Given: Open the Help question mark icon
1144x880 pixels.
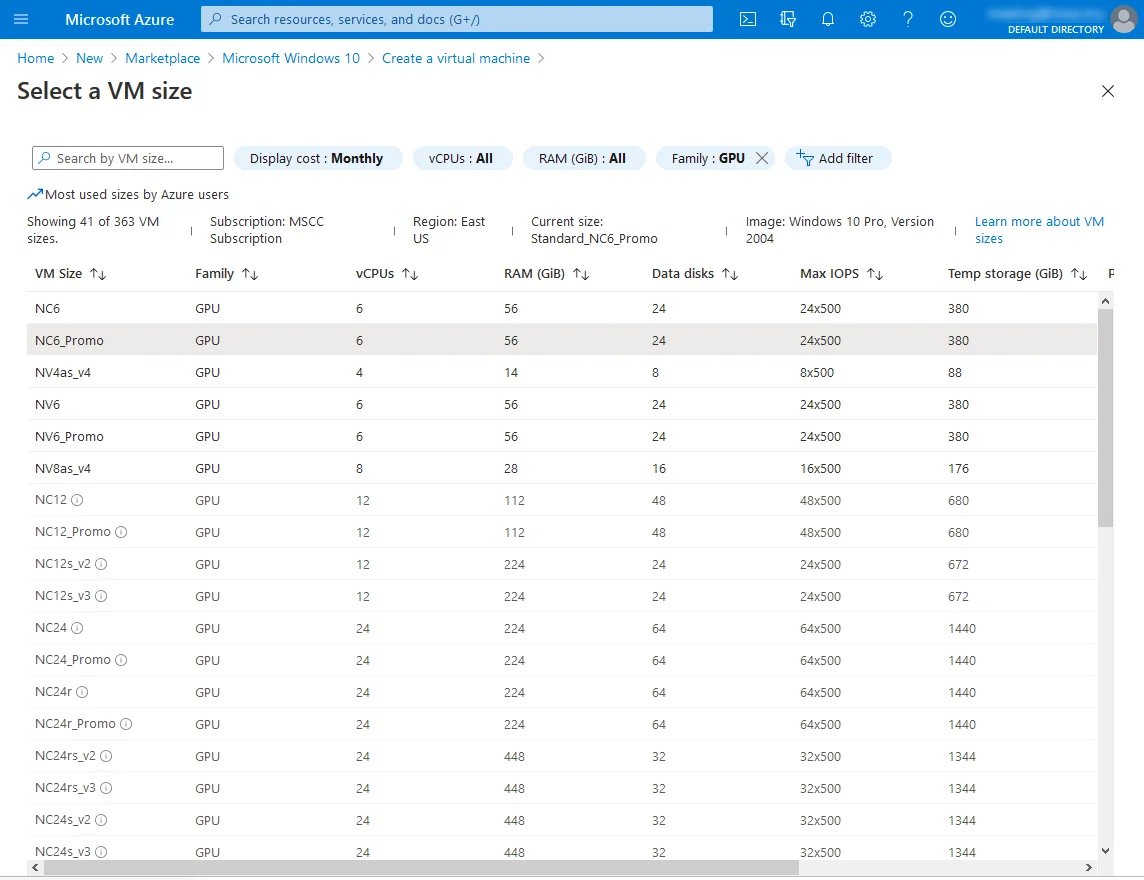Looking at the screenshot, I should coord(908,19).
